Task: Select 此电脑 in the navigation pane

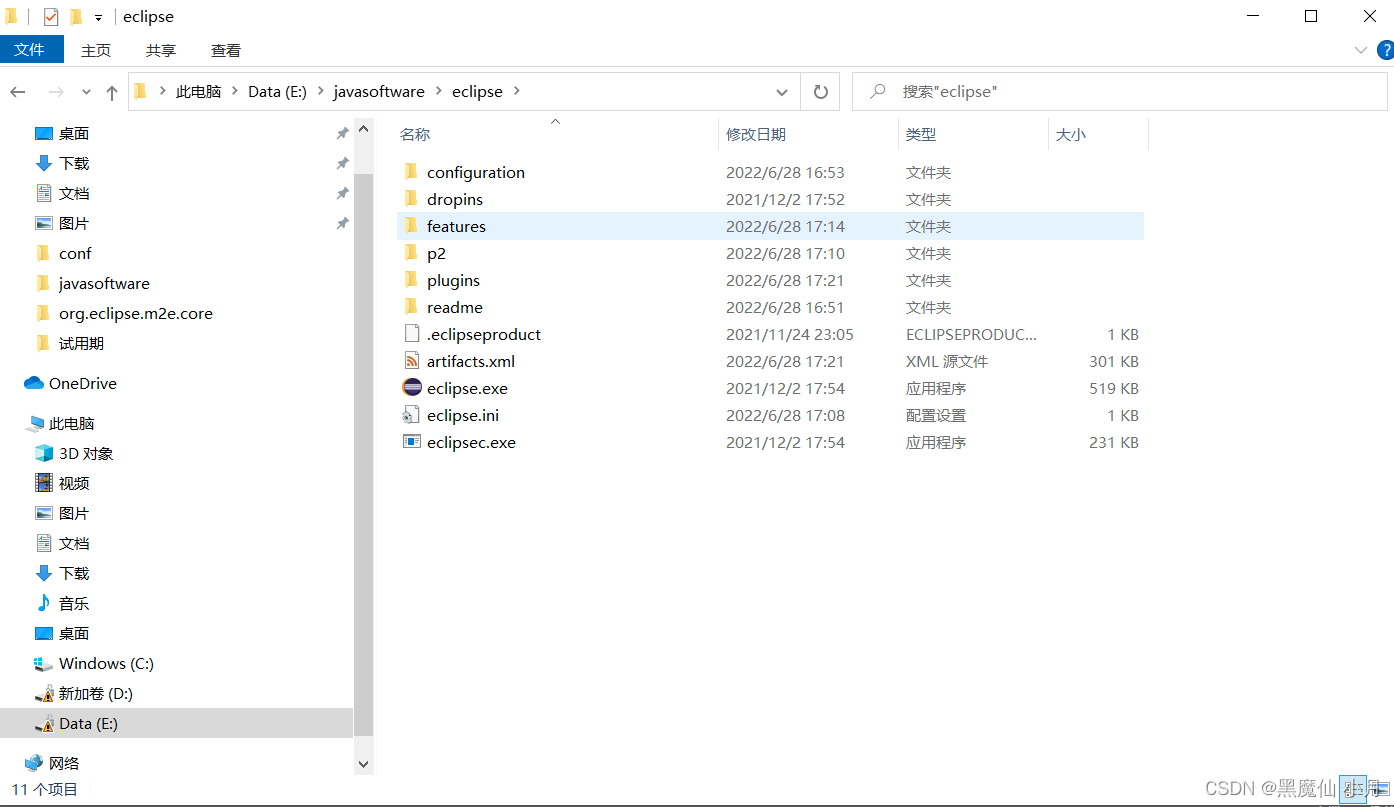Action: [72, 423]
